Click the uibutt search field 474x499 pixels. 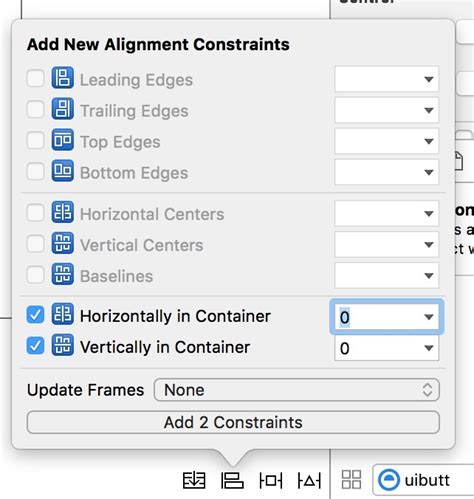[x=423, y=480]
